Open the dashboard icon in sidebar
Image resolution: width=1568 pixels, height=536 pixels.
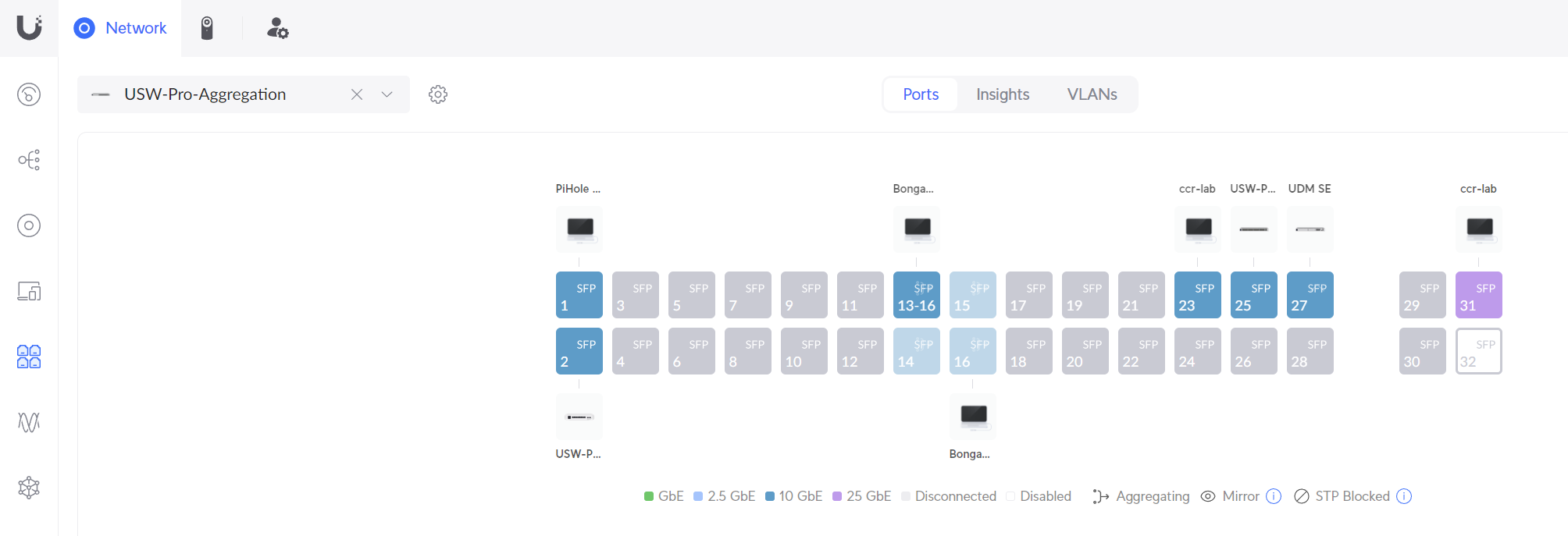coord(29,94)
